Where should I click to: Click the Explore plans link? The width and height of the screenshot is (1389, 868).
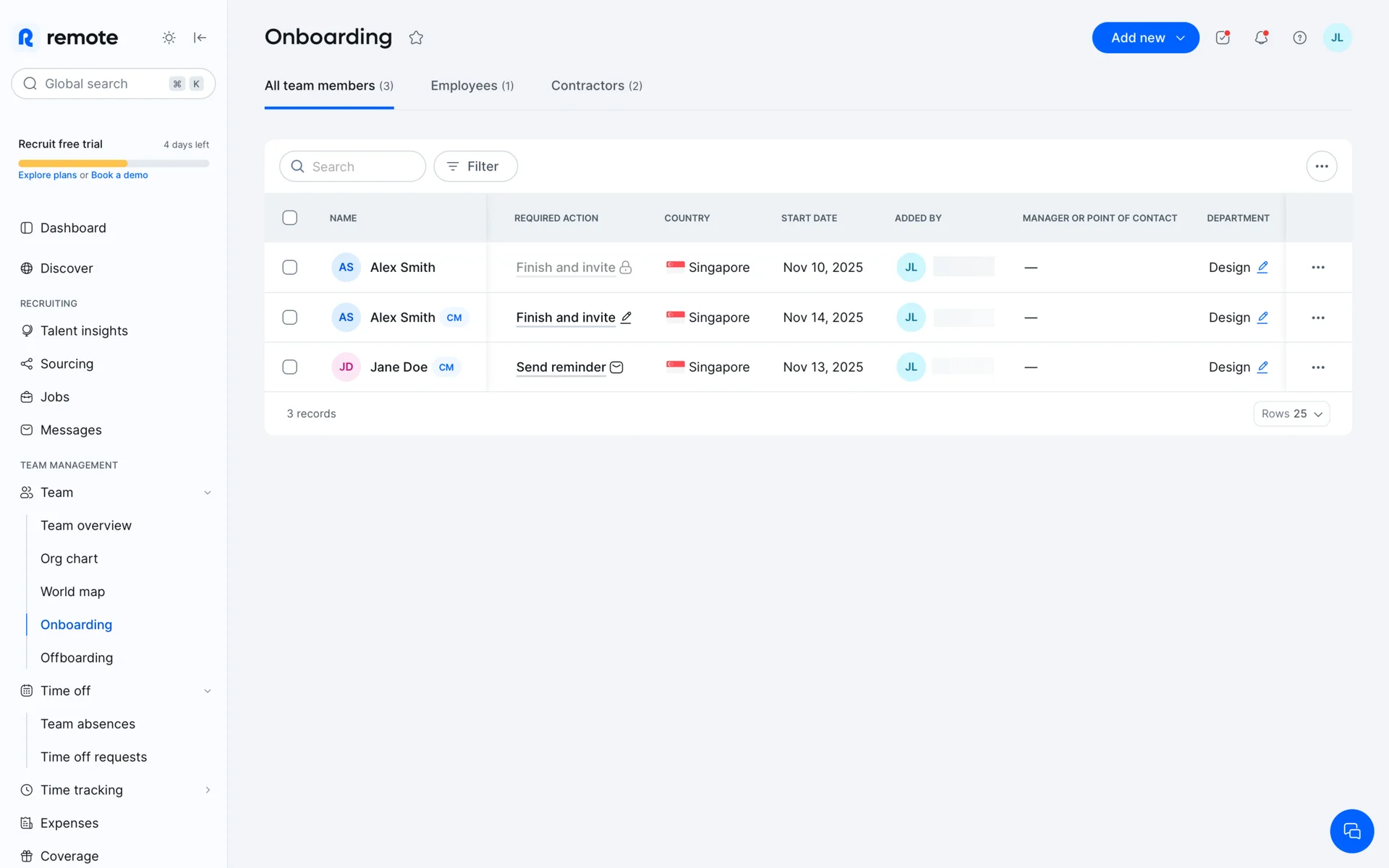[x=47, y=175]
